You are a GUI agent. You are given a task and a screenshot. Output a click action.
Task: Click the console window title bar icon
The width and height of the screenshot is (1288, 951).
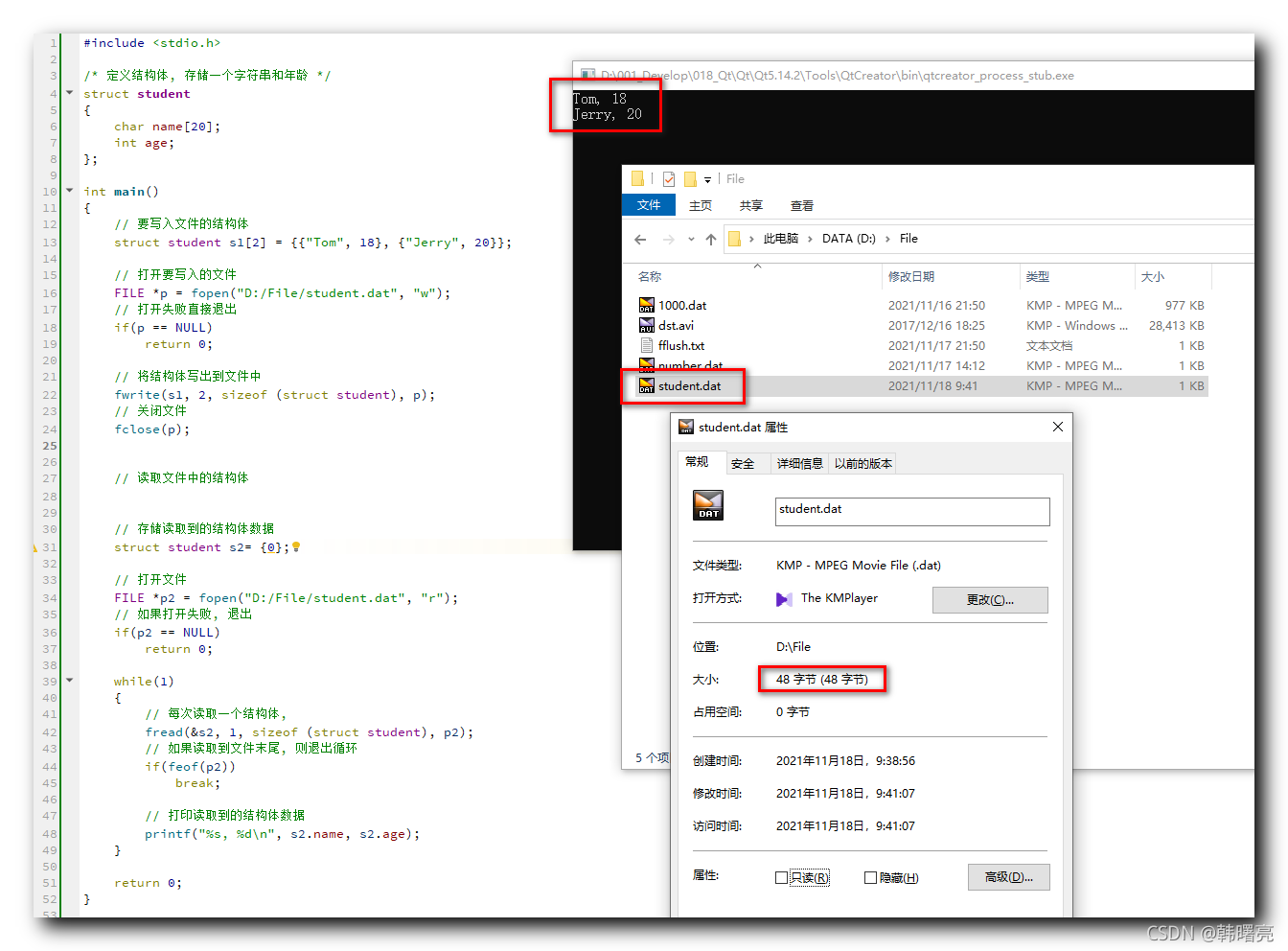click(587, 75)
